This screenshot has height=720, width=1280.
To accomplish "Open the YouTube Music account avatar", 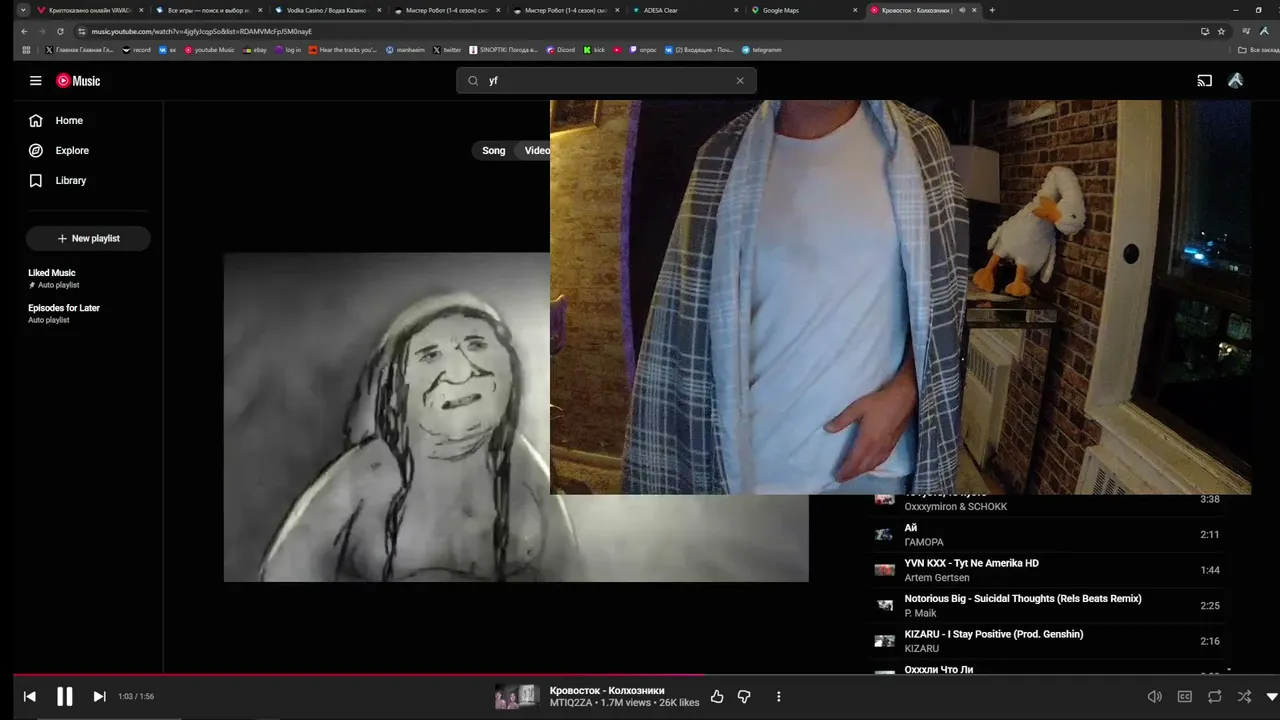I will pyautogui.click(x=1236, y=81).
